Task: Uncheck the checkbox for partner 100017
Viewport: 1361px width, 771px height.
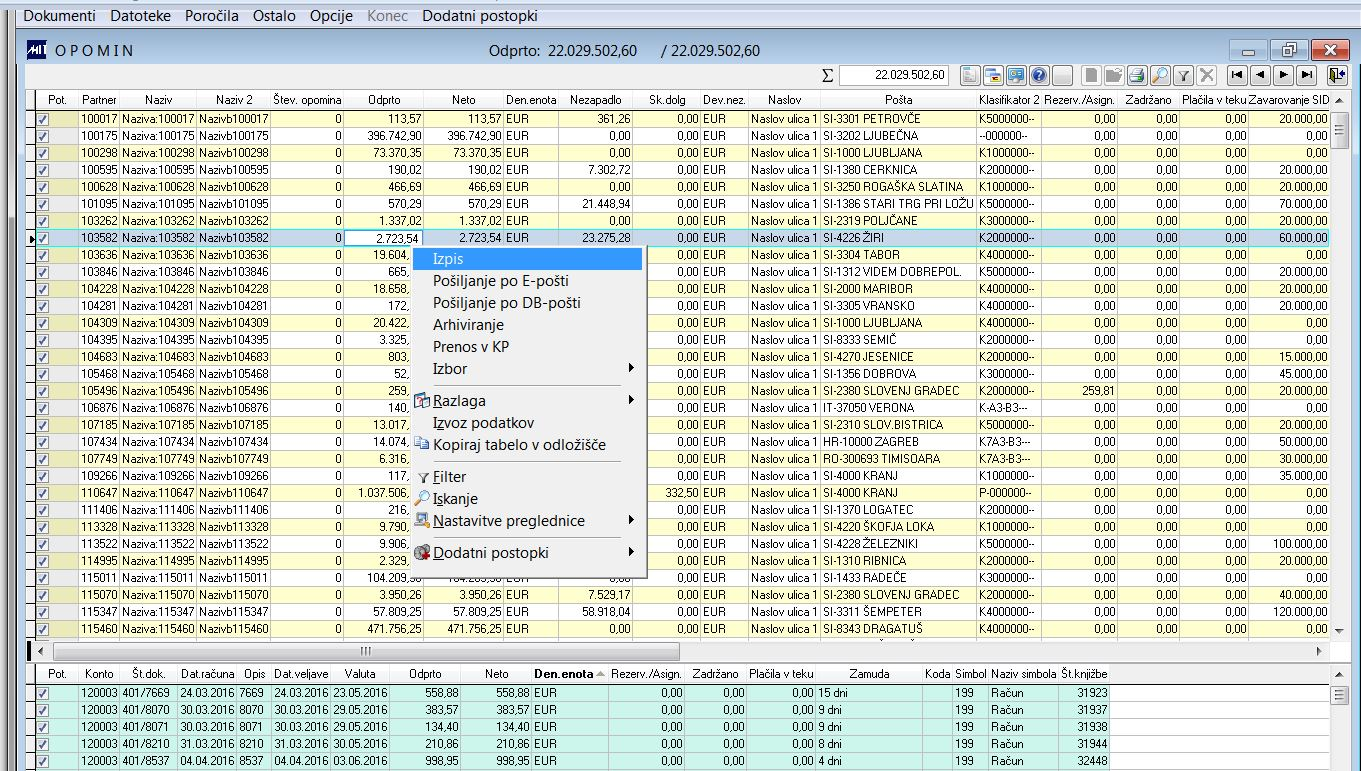Action: click(x=43, y=119)
